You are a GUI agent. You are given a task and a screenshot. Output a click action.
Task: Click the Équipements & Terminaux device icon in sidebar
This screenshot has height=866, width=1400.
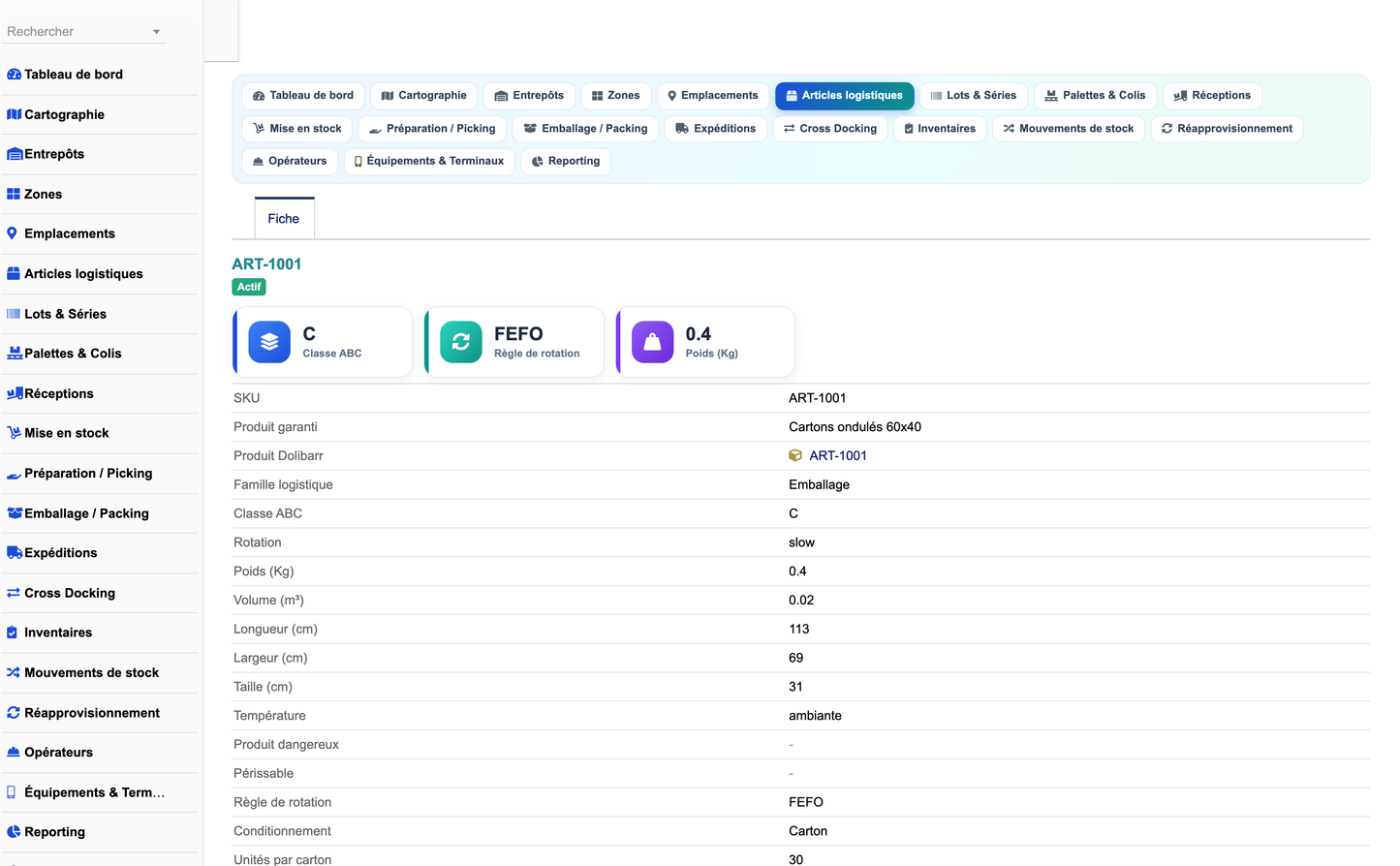point(11,792)
